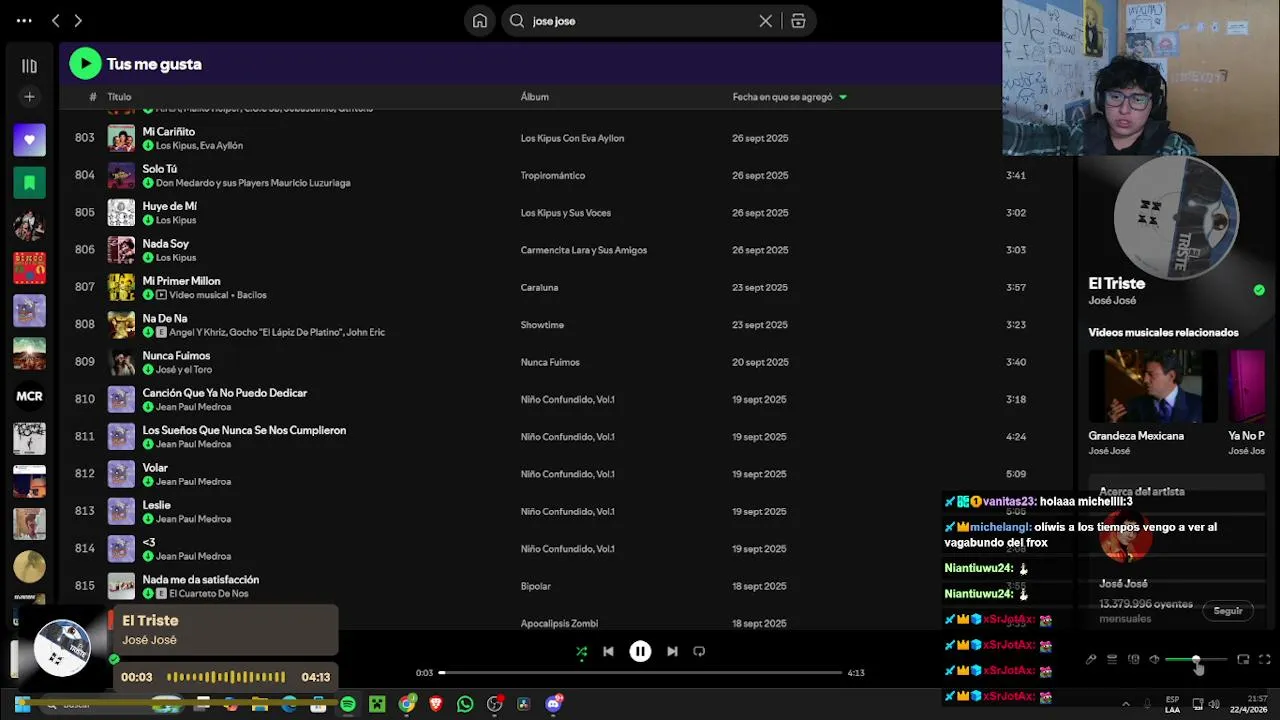The height and width of the screenshot is (720, 1280).
Task: Adjust the Spotify volume slider
Action: click(1197, 660)
